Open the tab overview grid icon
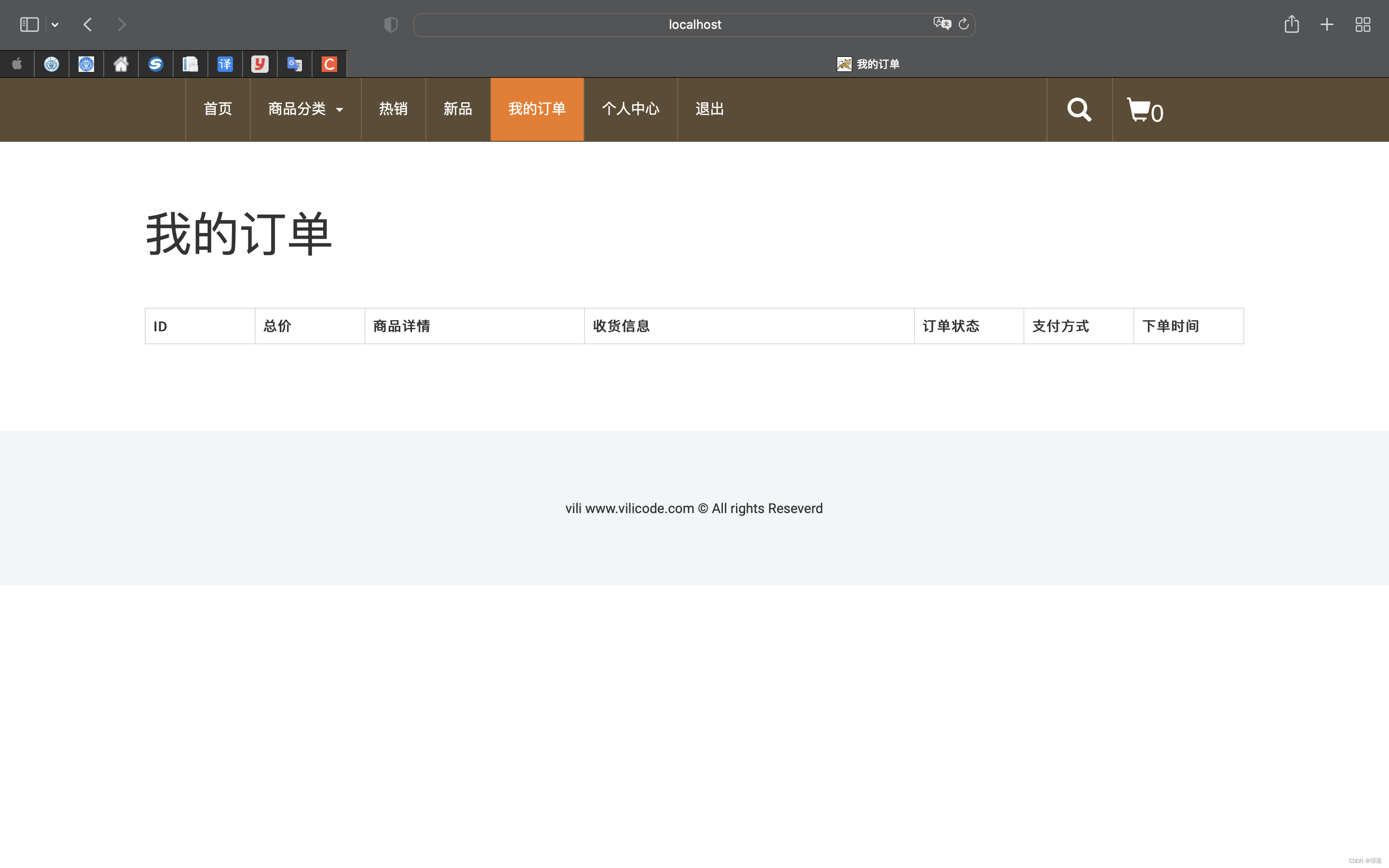 [1362, 24]
